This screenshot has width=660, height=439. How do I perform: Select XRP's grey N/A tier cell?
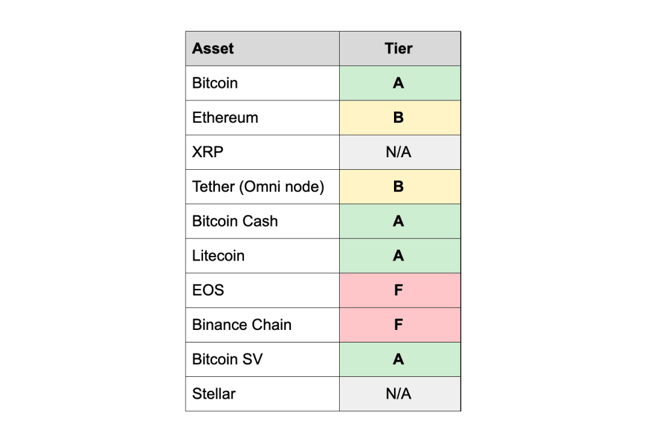[x=400, y=152]
